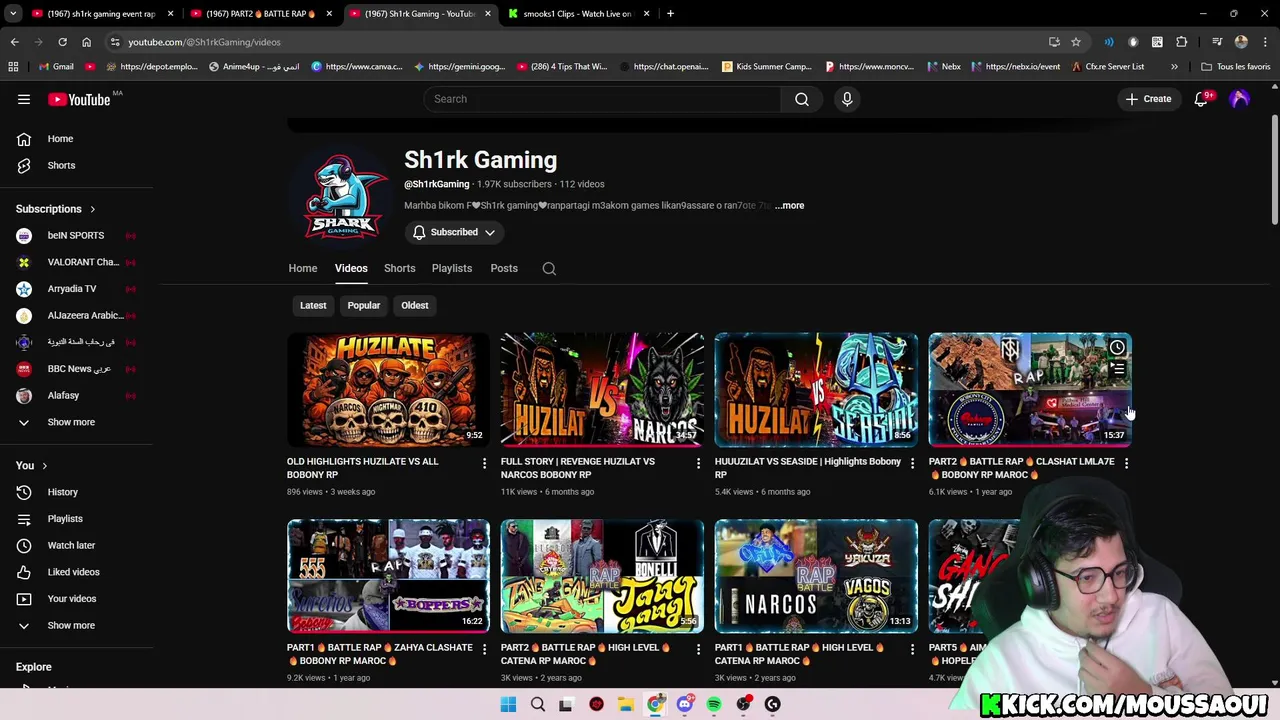The width and height of the screenshot is (1280, 720).
Task: Open Windows taskbar search
Action: pos(538,704)
